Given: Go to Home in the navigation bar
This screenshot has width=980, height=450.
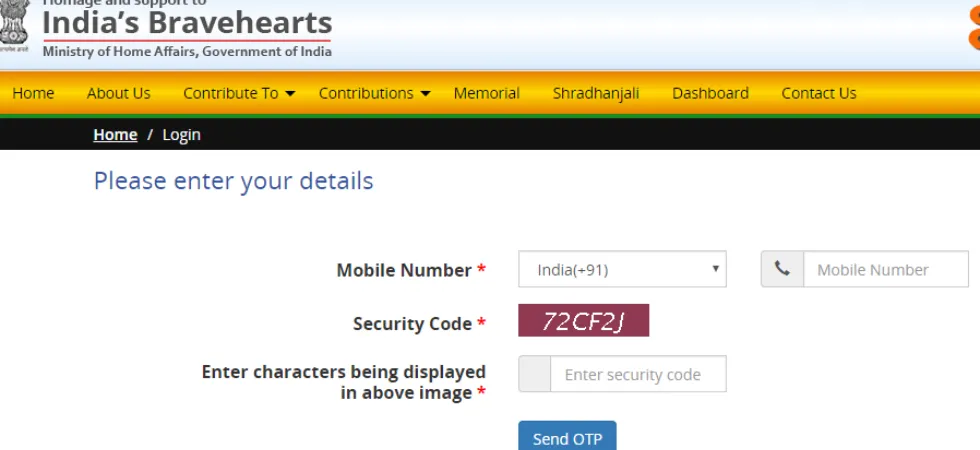Looking at the screenshot, I should tap(33, 93).
